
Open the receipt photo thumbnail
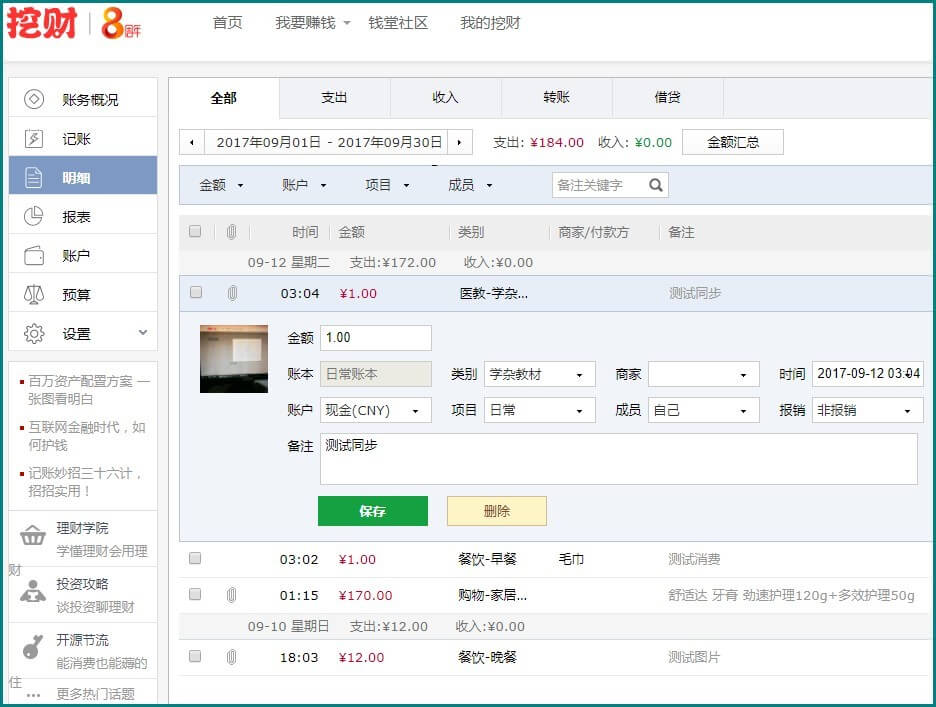coord(234,358)
